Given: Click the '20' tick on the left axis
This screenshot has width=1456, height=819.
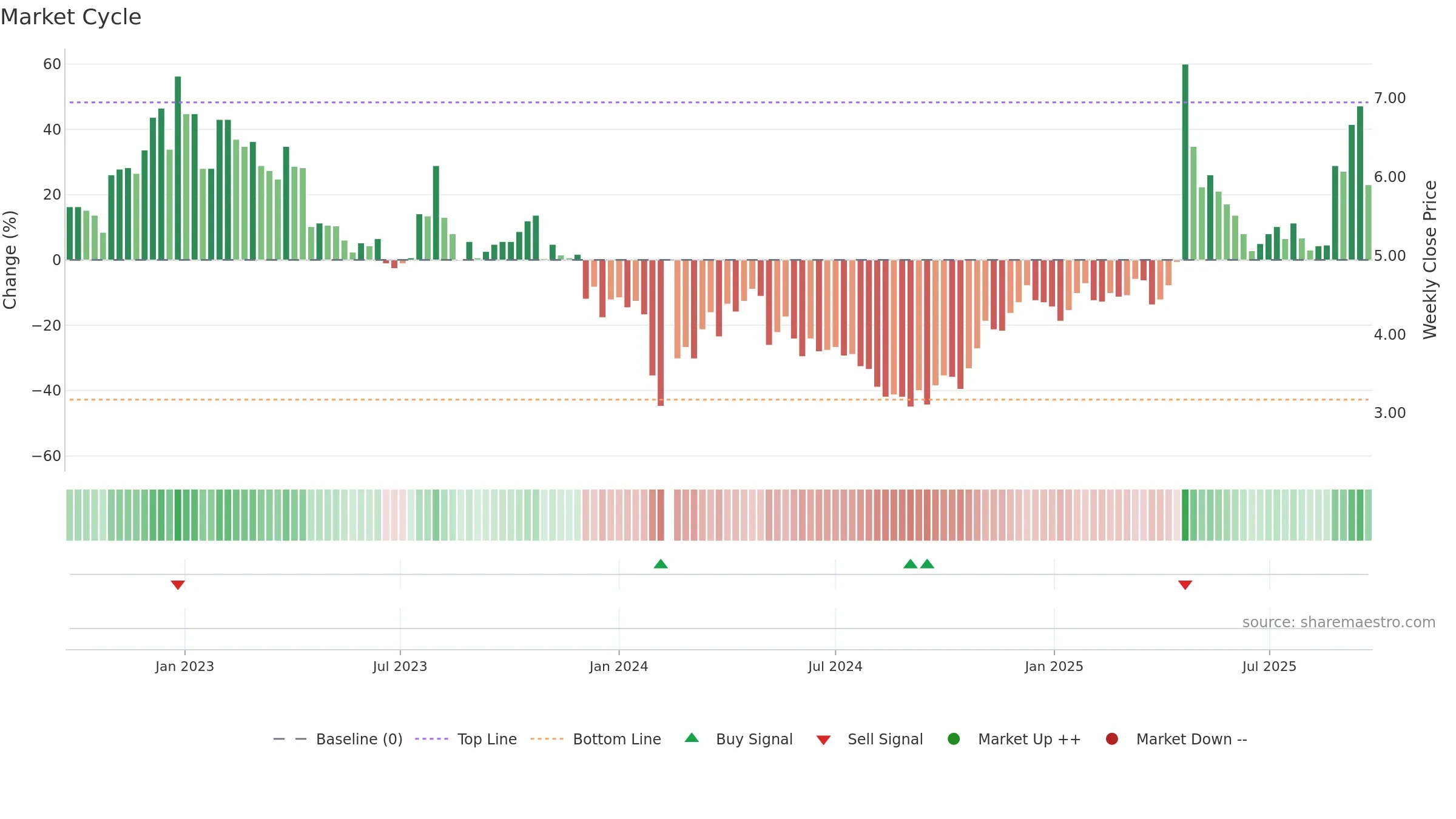Looking at the screenshot, I should pos(52,195).
